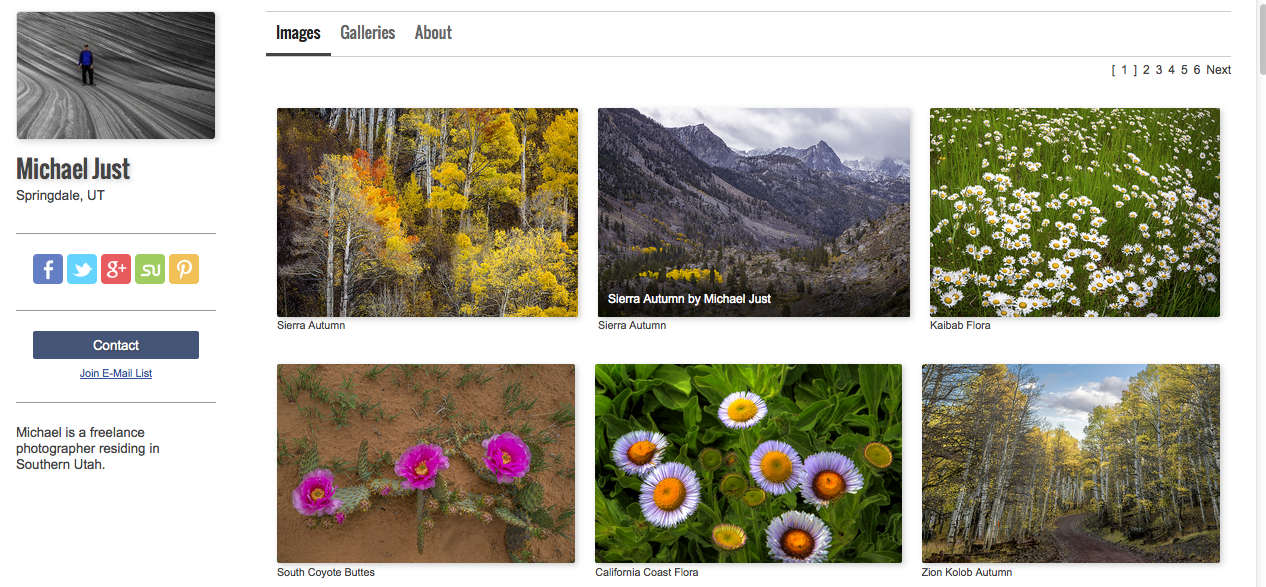Open the Google Plus share icon
Screen dimensions: 1266x587
pyautogui.click(x=116, y=269)
